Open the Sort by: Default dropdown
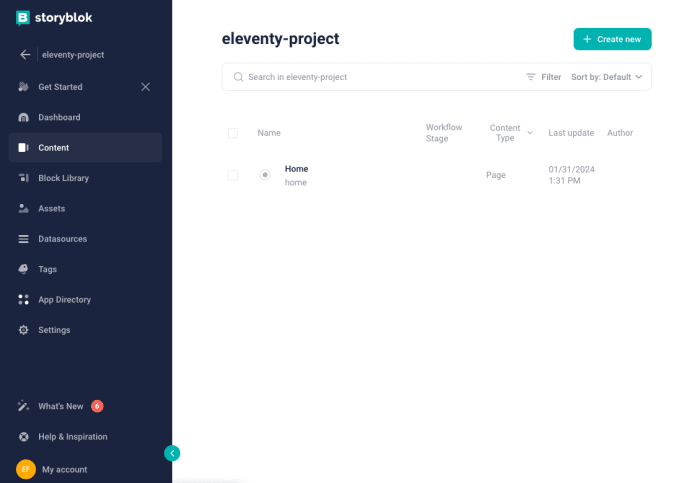Viewport: 700px width, 483px height. pos(606,77)
